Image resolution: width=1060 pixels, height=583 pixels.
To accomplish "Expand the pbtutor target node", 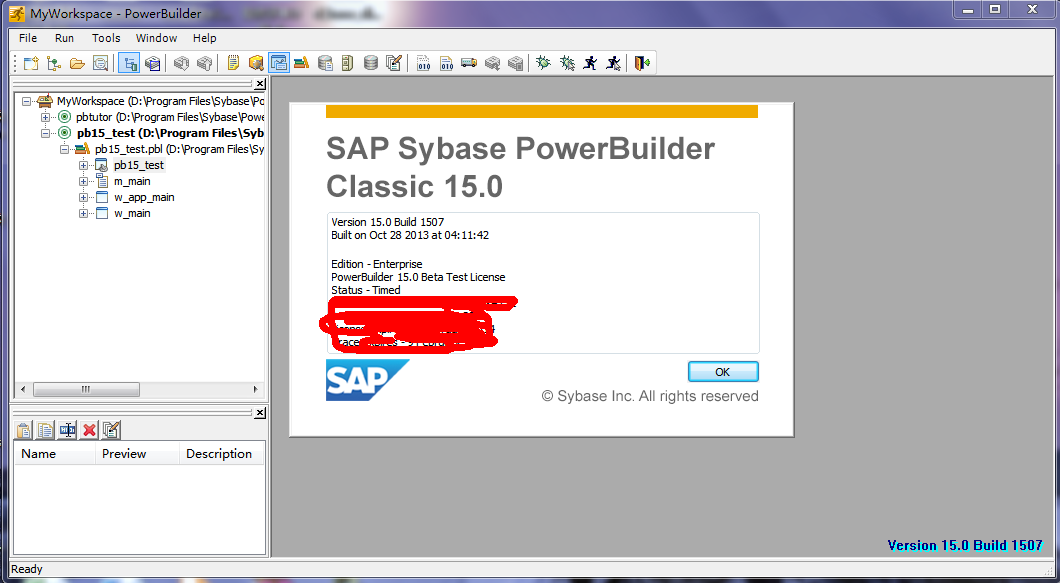I will tap(45, 117).
